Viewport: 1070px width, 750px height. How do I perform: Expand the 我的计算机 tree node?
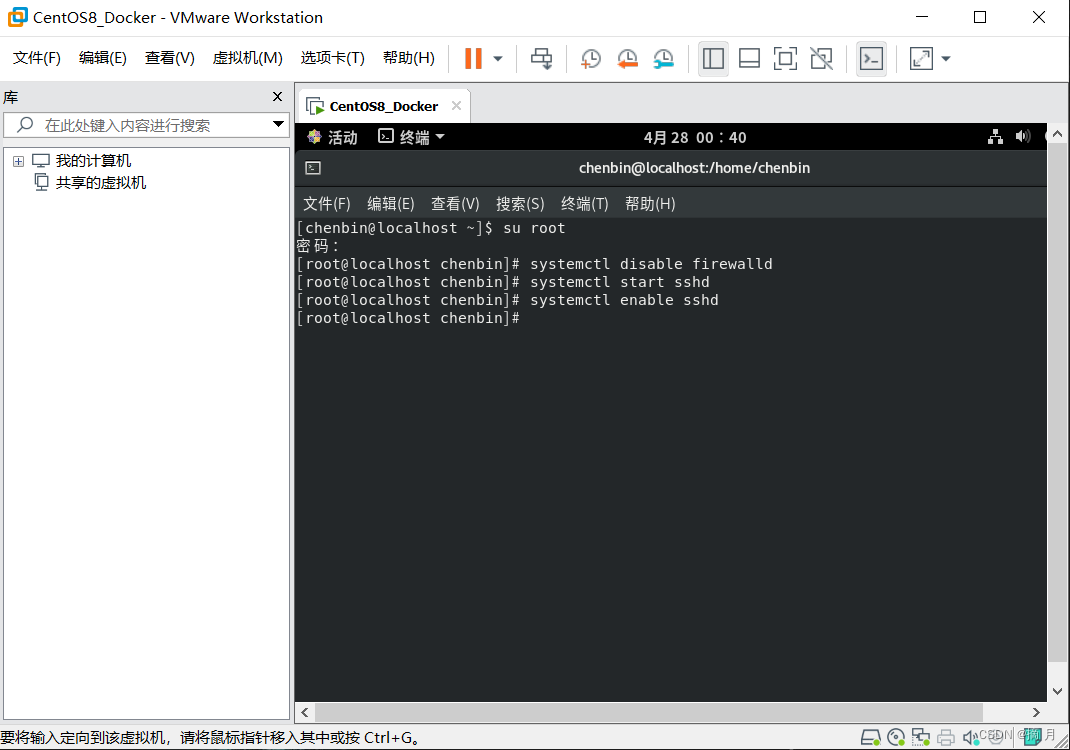(x=18, y=162)
